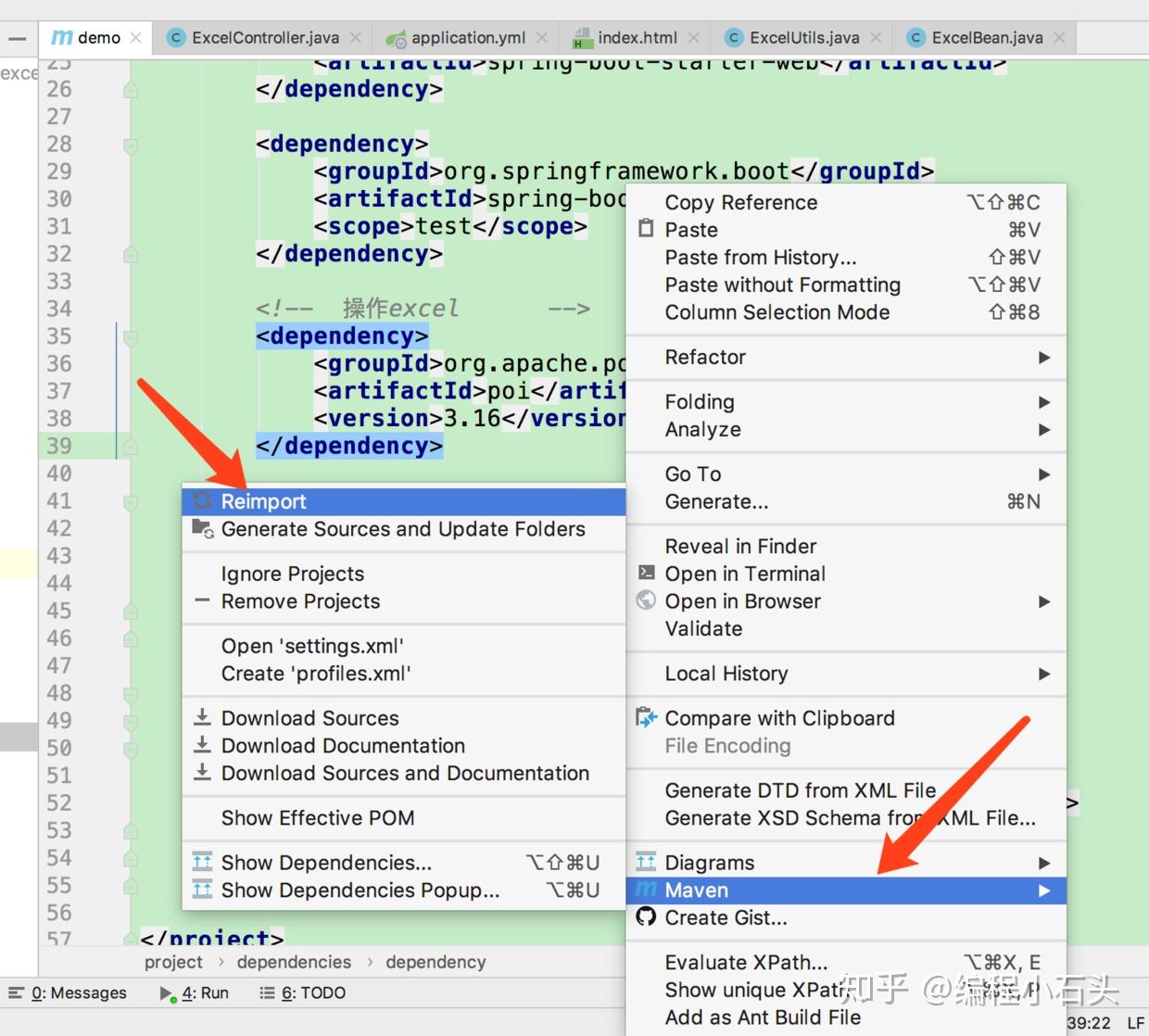Click the Reimport refresh icon

point(201,501)
